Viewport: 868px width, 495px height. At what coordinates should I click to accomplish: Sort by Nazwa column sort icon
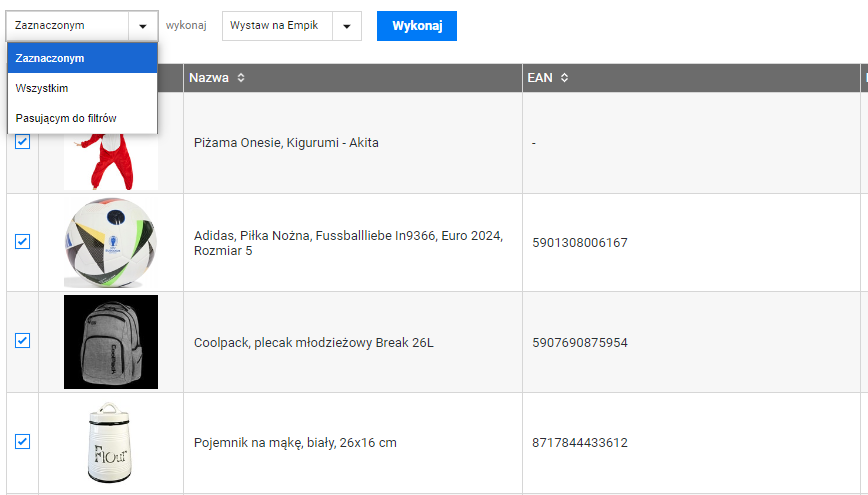[240, 78]
